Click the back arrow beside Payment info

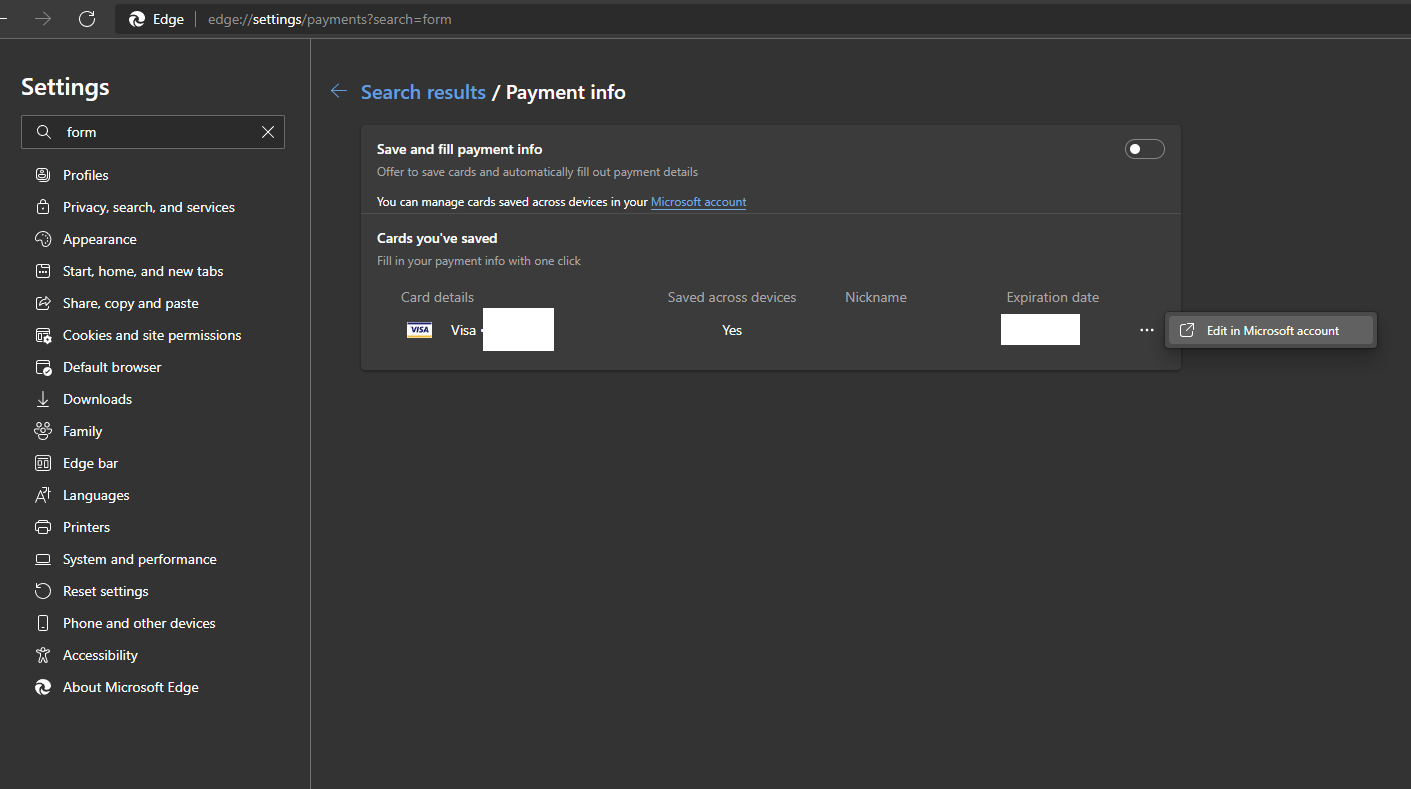pos(338,91)
